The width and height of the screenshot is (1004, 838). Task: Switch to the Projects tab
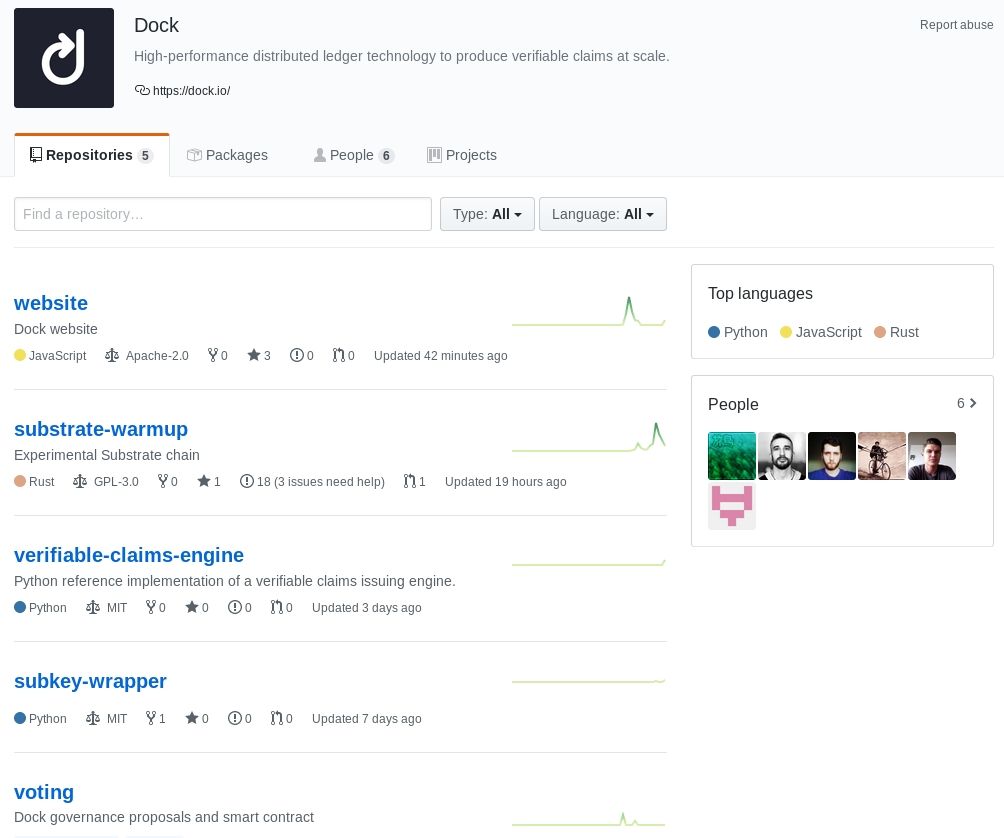click(x=462, y=155)
